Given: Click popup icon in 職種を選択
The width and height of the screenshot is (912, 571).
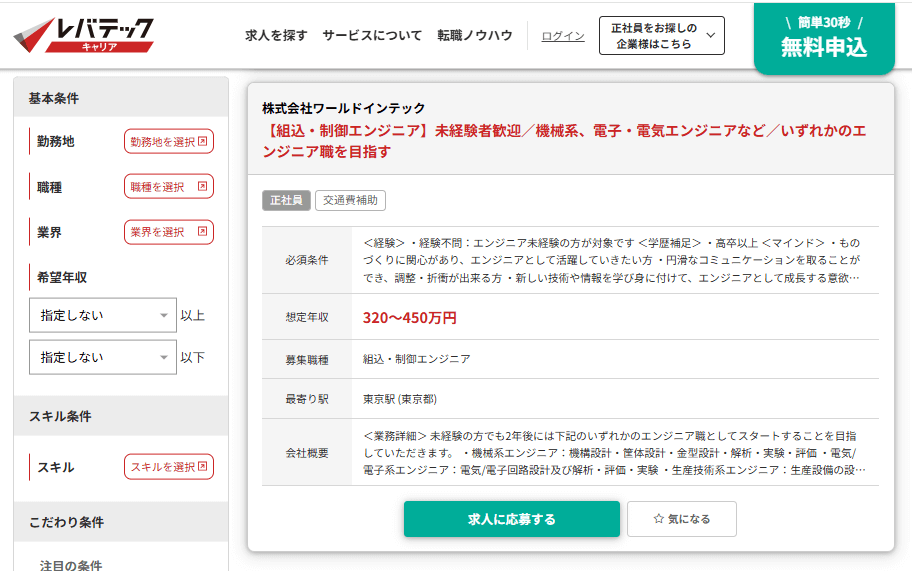Looking at the screenshot, I should coord(202,186).
